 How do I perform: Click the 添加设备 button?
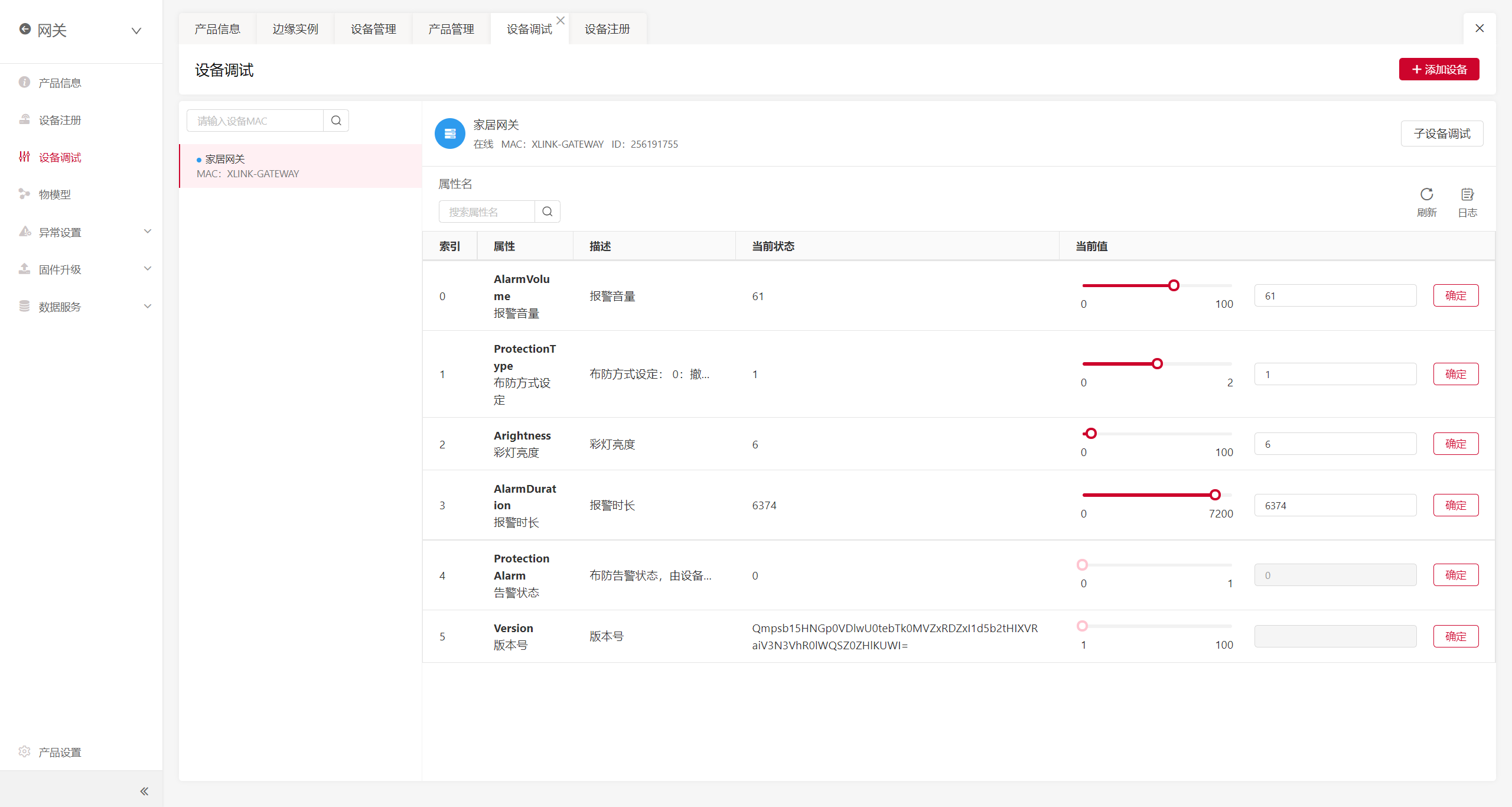click(x=1439, y=69)
